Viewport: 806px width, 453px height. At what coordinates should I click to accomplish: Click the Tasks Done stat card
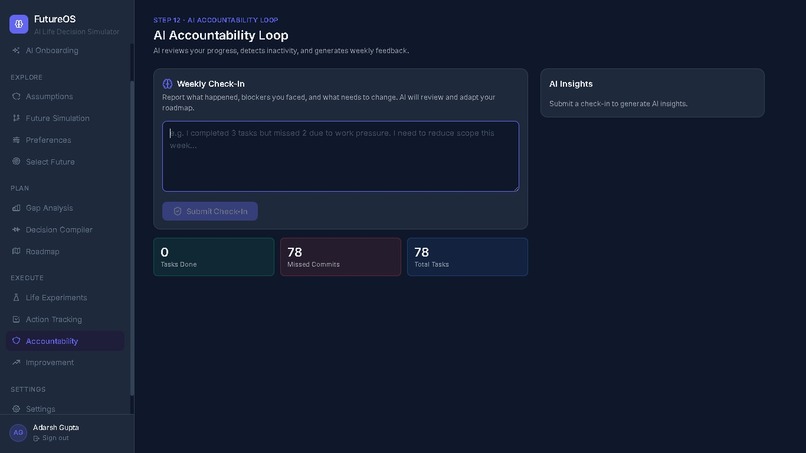[x=214, y=257]
